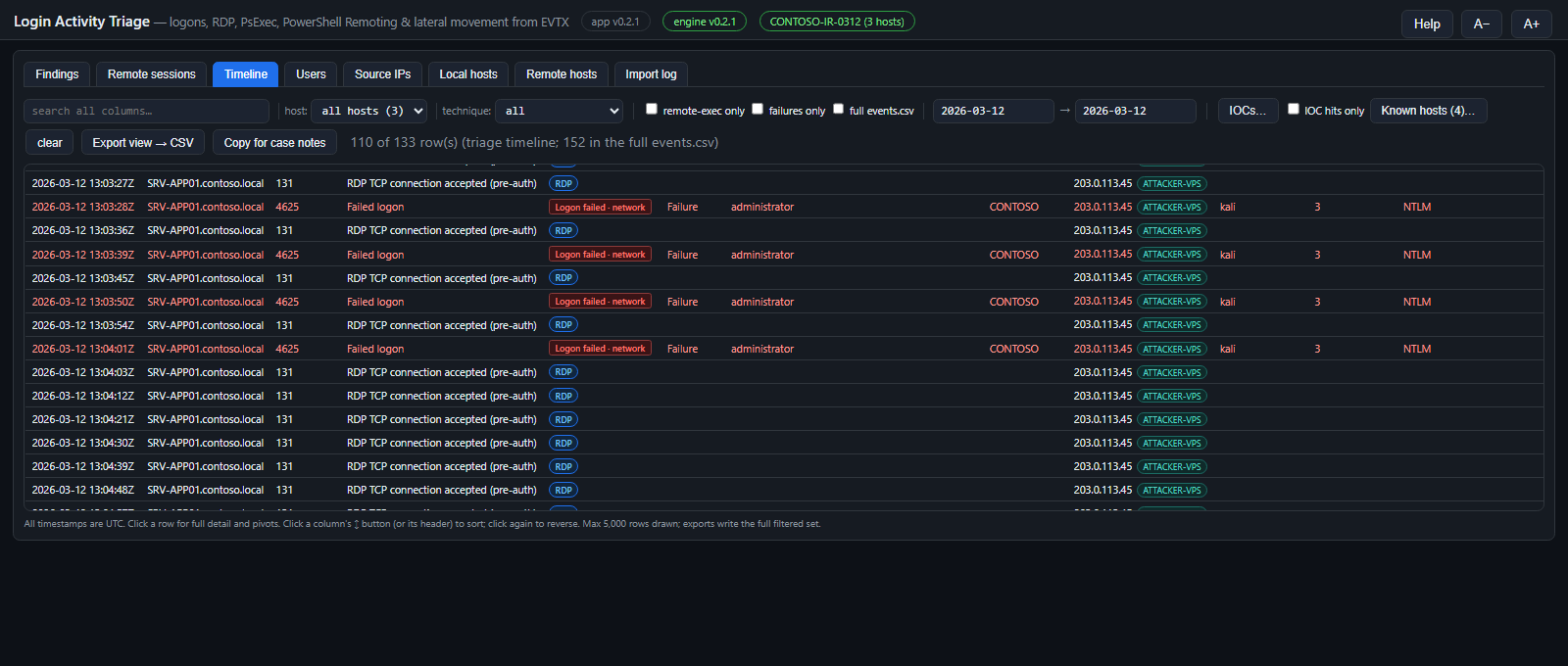Enable remote-exec only checkbox
The height and width of the screenshot is (666, 1568).
point(652,109)
